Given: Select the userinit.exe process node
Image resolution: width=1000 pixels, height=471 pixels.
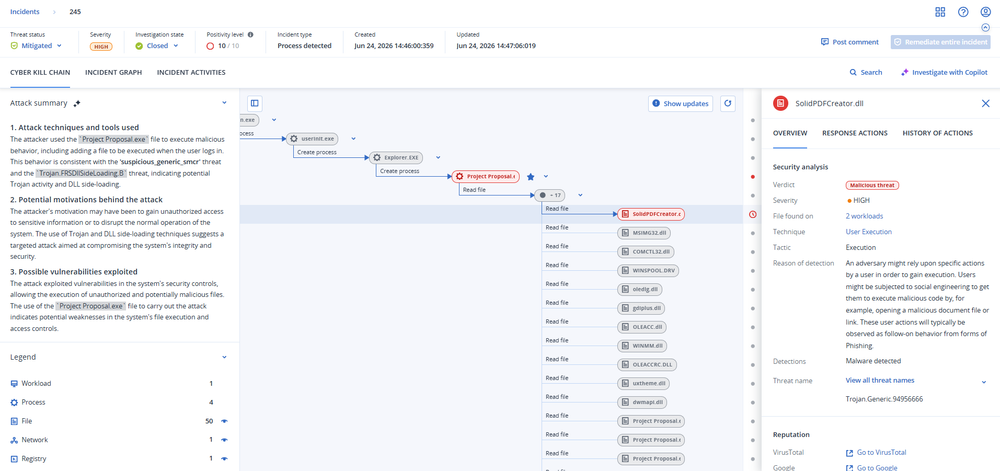Looking at the screenshot, I should (x=313, y=138).
